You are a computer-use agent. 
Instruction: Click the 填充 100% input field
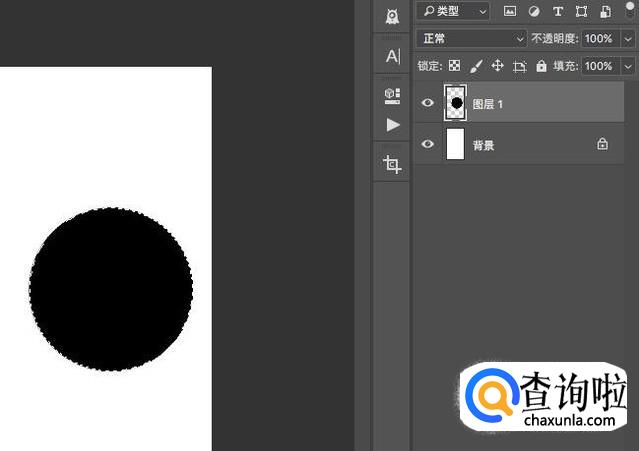(600, 66)
